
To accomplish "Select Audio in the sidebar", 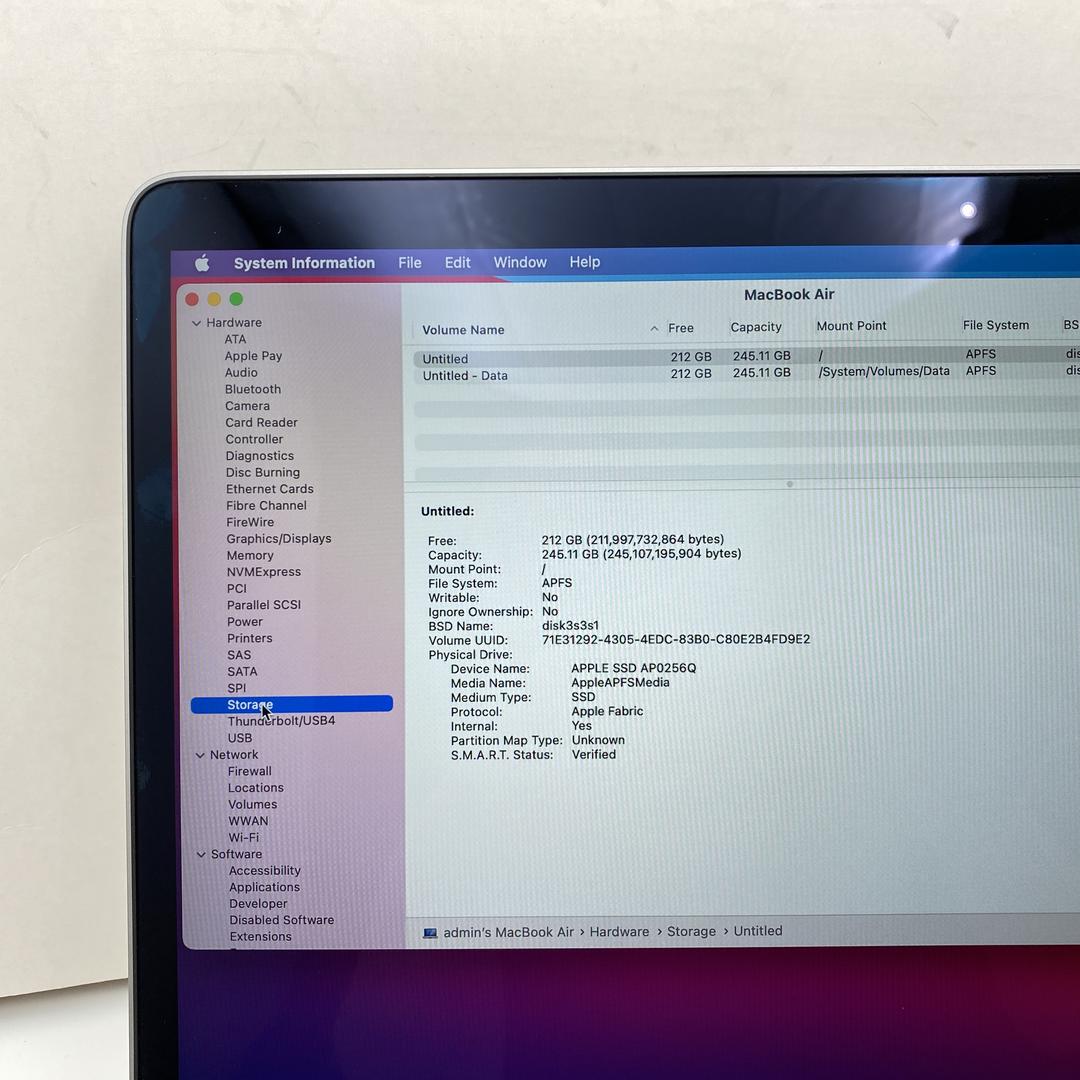I will click(241, 373).
